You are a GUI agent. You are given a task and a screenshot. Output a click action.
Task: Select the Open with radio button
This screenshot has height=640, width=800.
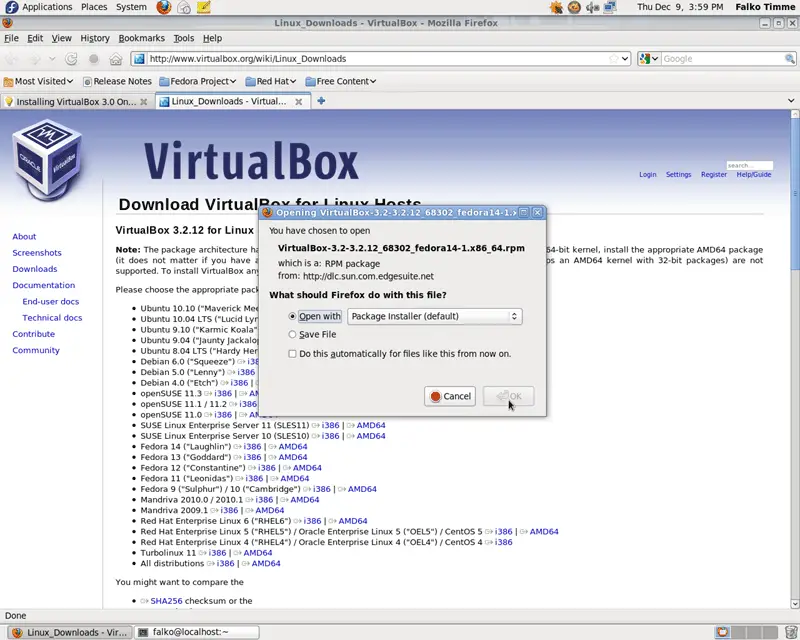pos(292,316)
